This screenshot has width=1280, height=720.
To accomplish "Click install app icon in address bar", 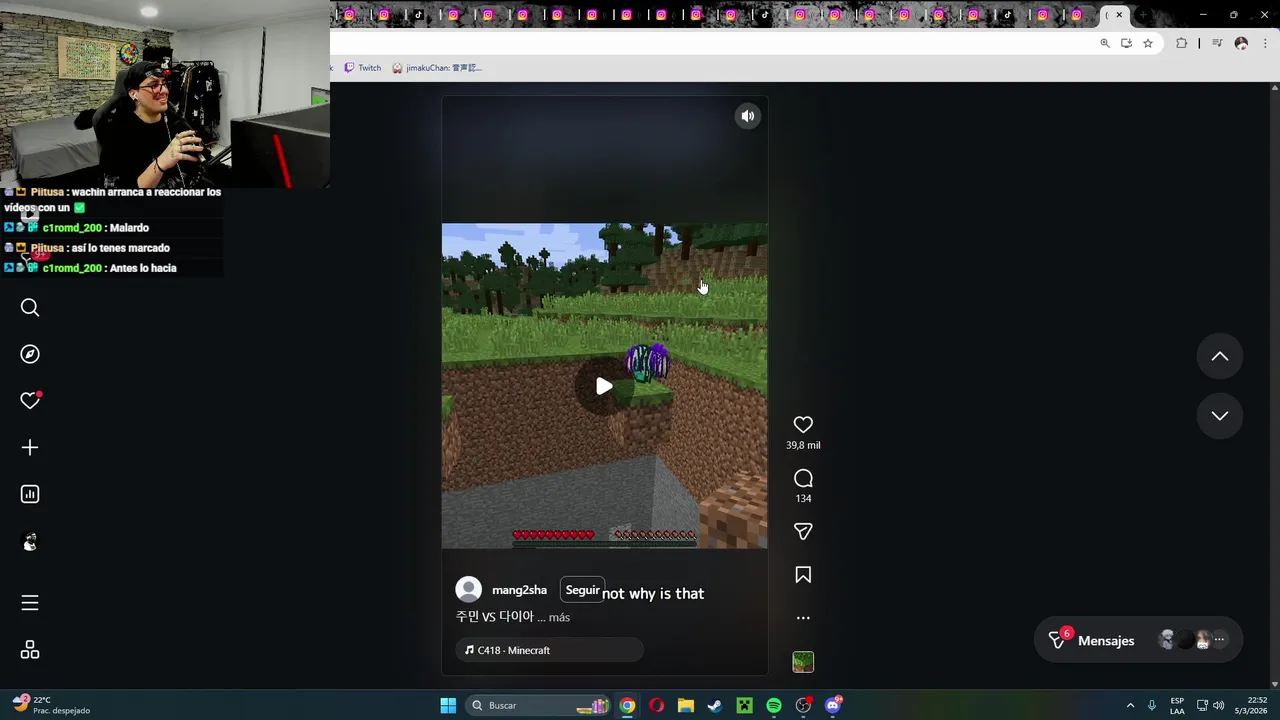I will point(1126,43).
